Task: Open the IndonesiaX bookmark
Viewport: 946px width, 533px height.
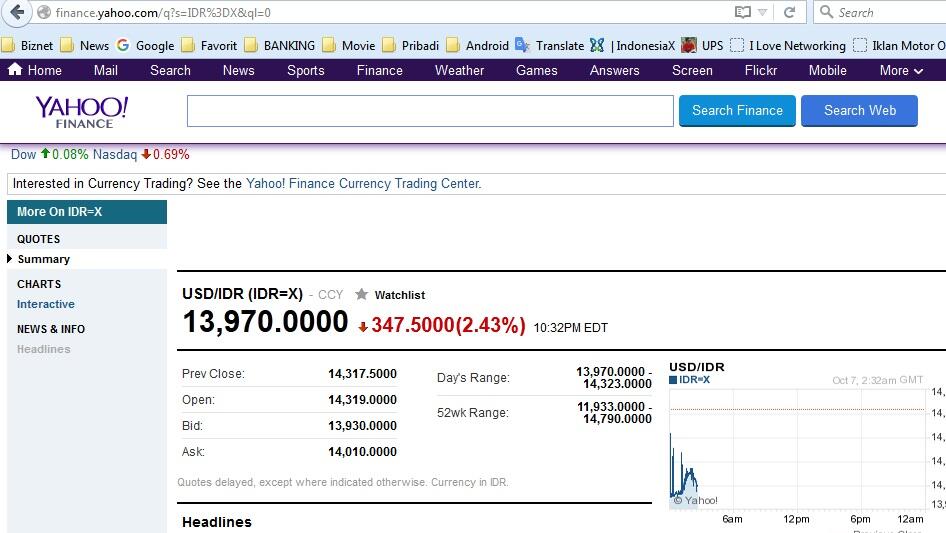Action: [633, 45]
